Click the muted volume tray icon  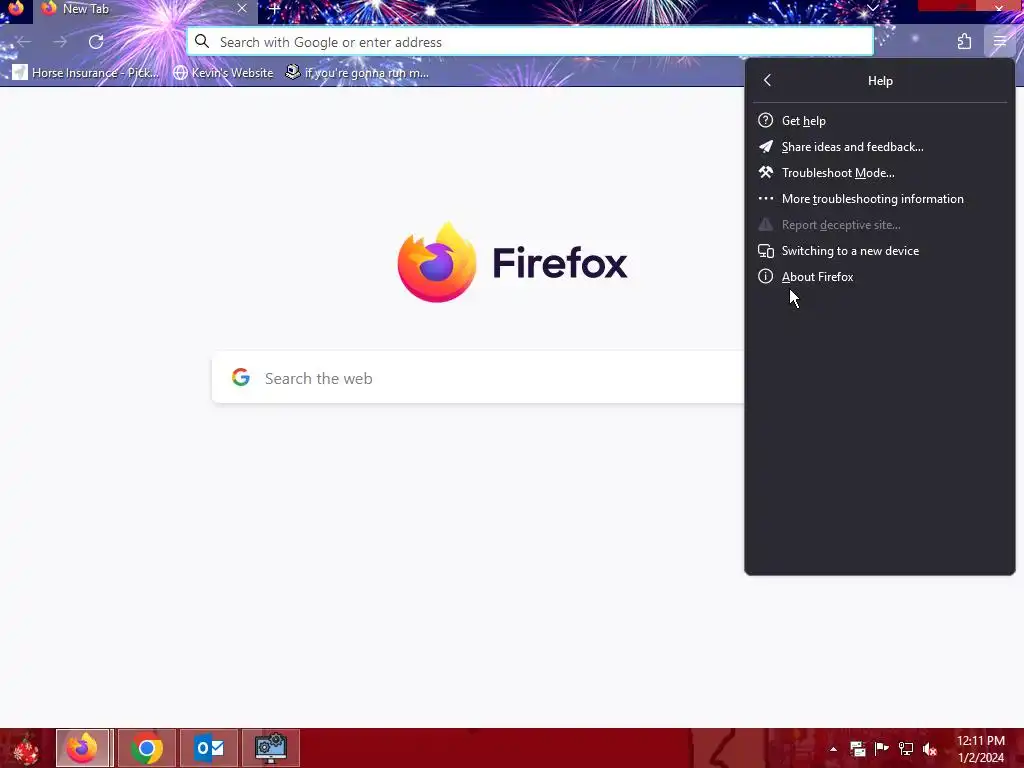pos(930,749)
